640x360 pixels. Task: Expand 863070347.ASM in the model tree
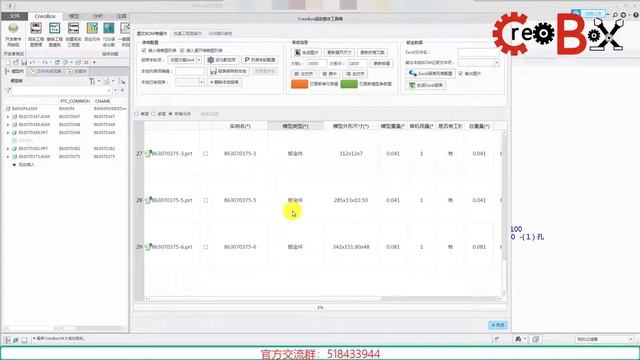[8, 117]
